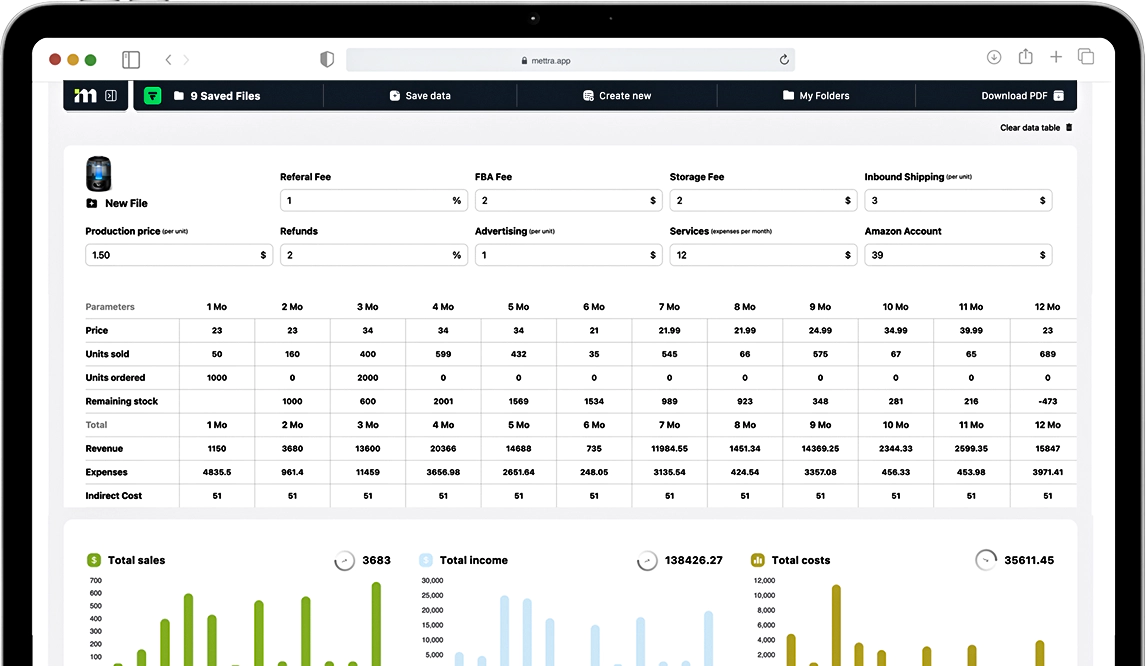Click the privacy shield icon in browser toolbar
This screenshot has width=1146, height=666.
pos(327,60)
